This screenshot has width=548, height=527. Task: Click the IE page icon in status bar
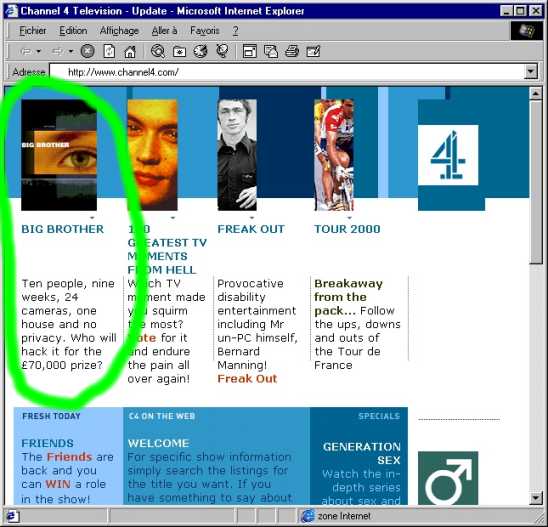pyautogui.click(x=12, y=516)
